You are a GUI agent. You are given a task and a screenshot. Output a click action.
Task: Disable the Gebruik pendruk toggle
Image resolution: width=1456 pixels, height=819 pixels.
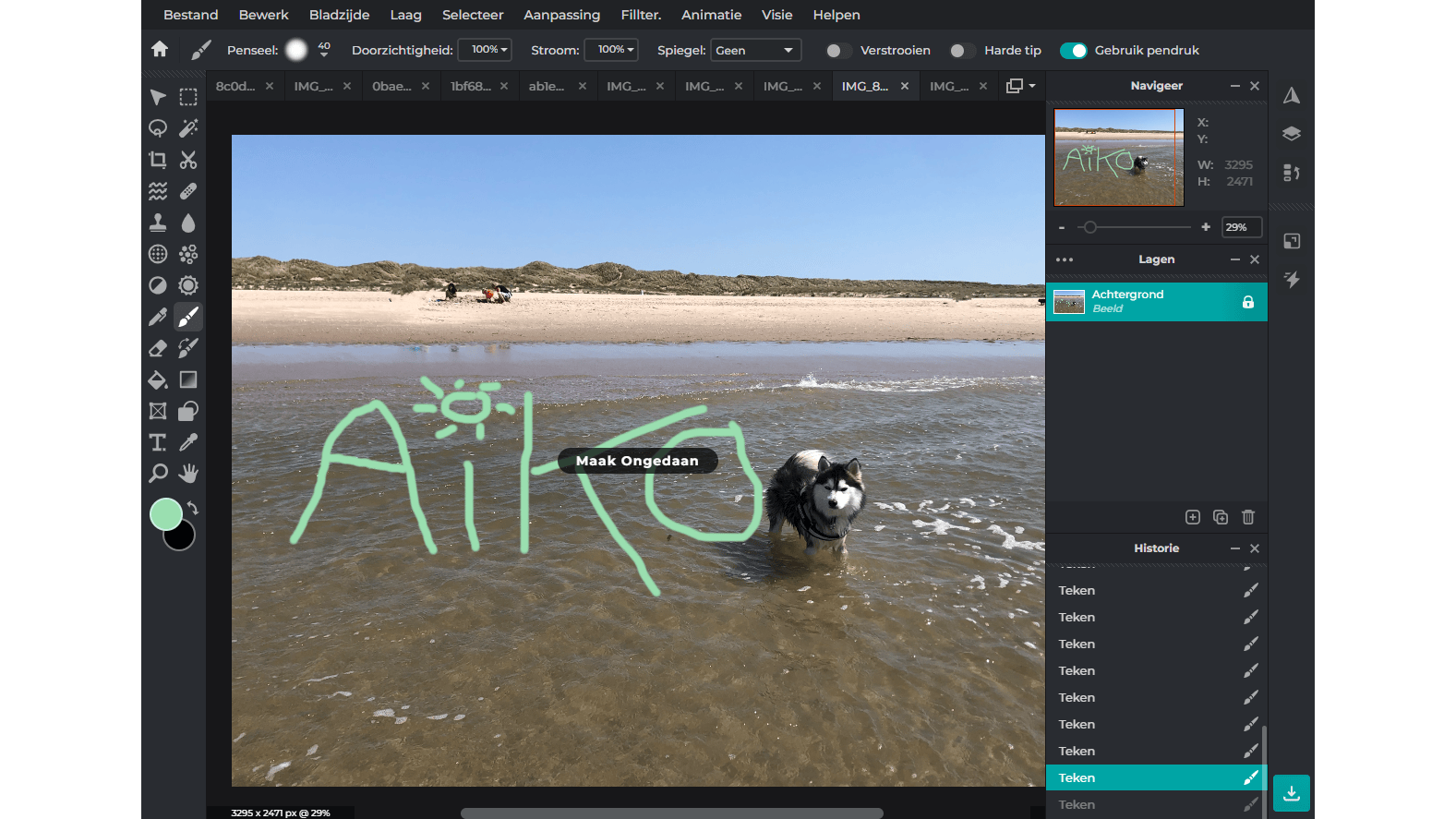1074,51
